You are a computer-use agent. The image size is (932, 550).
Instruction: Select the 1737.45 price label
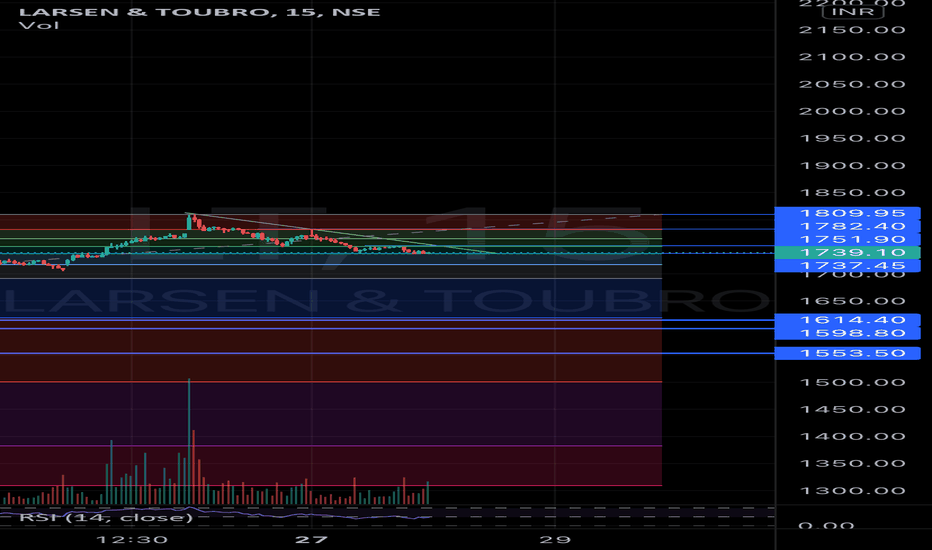click(x=847, y=265)
